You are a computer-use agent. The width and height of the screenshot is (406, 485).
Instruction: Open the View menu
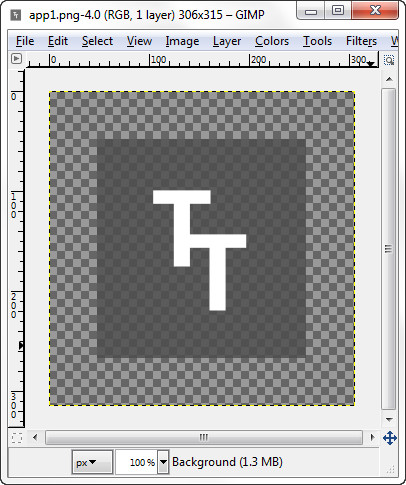click(x=139, y=41)
